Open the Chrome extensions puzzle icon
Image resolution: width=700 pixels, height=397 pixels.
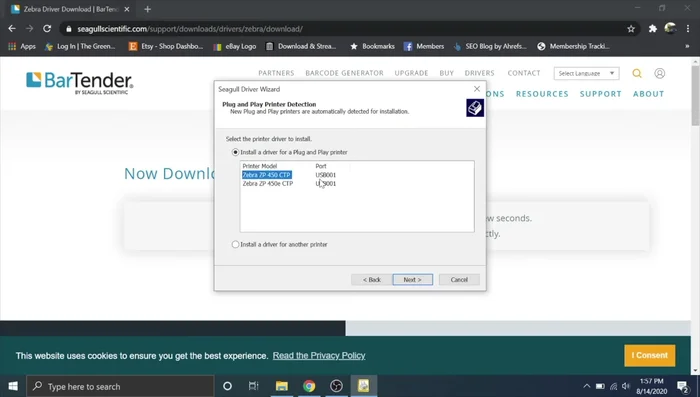[653, 29]
